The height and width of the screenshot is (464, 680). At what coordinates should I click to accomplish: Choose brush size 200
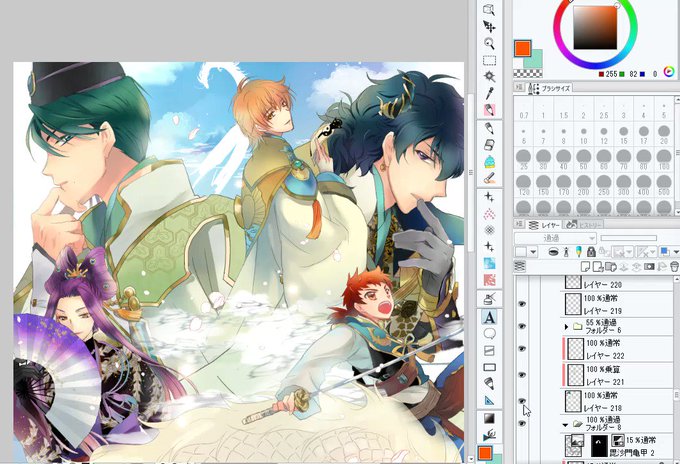(x=583, y=185)
